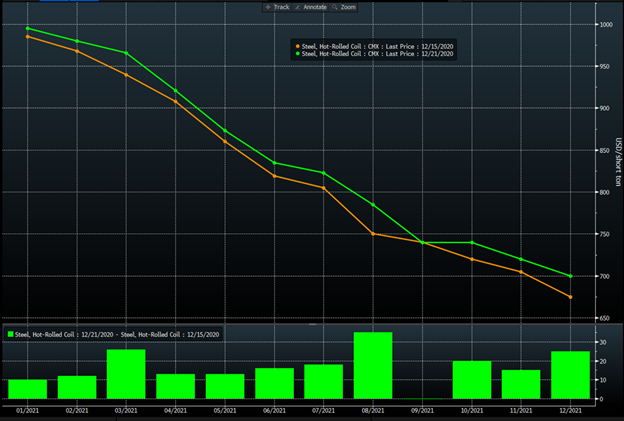
Task: Choose the 06/2021 spread bar
Action: [274, 383]
